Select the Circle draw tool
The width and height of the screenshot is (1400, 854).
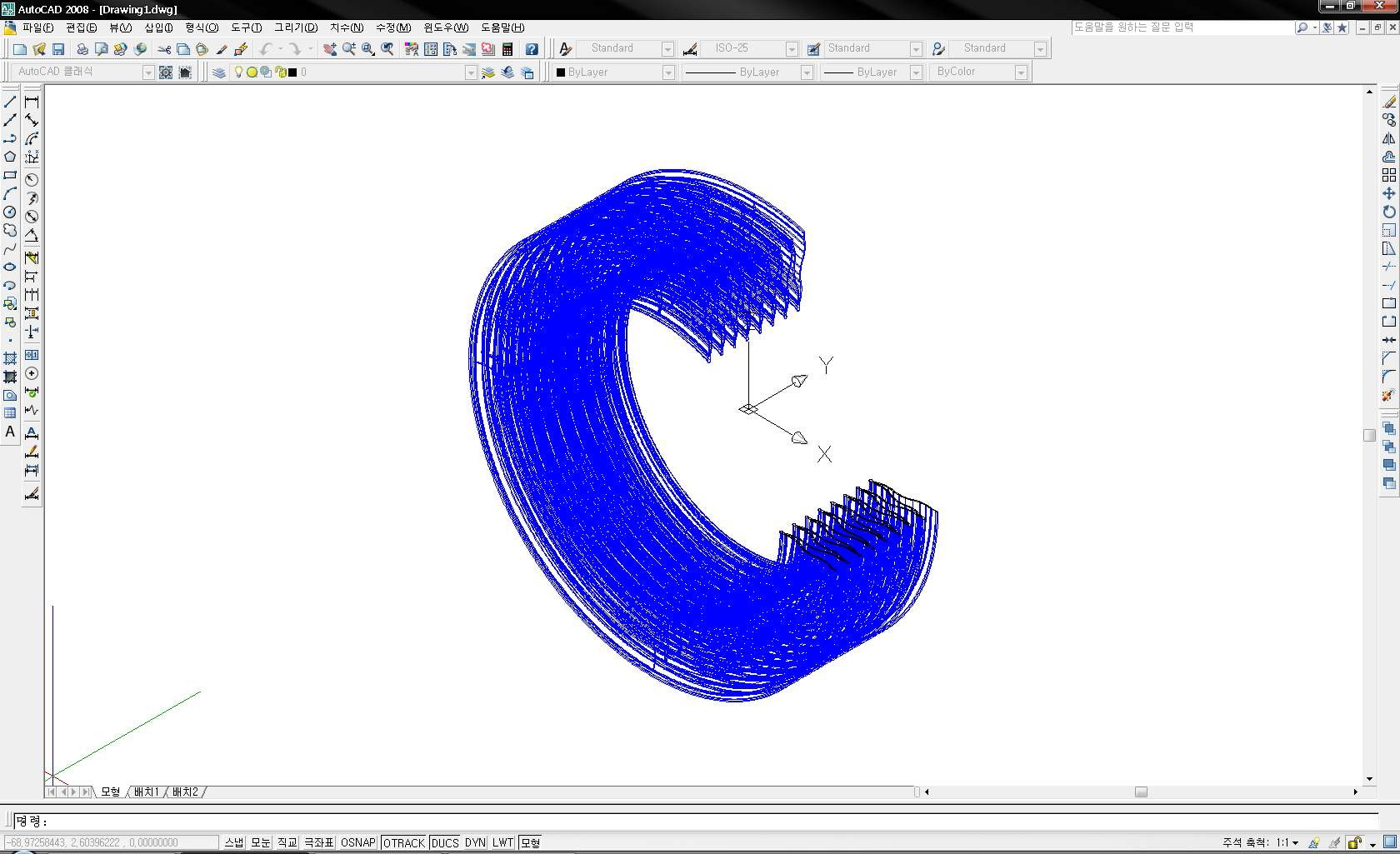(x=10, y=212)
